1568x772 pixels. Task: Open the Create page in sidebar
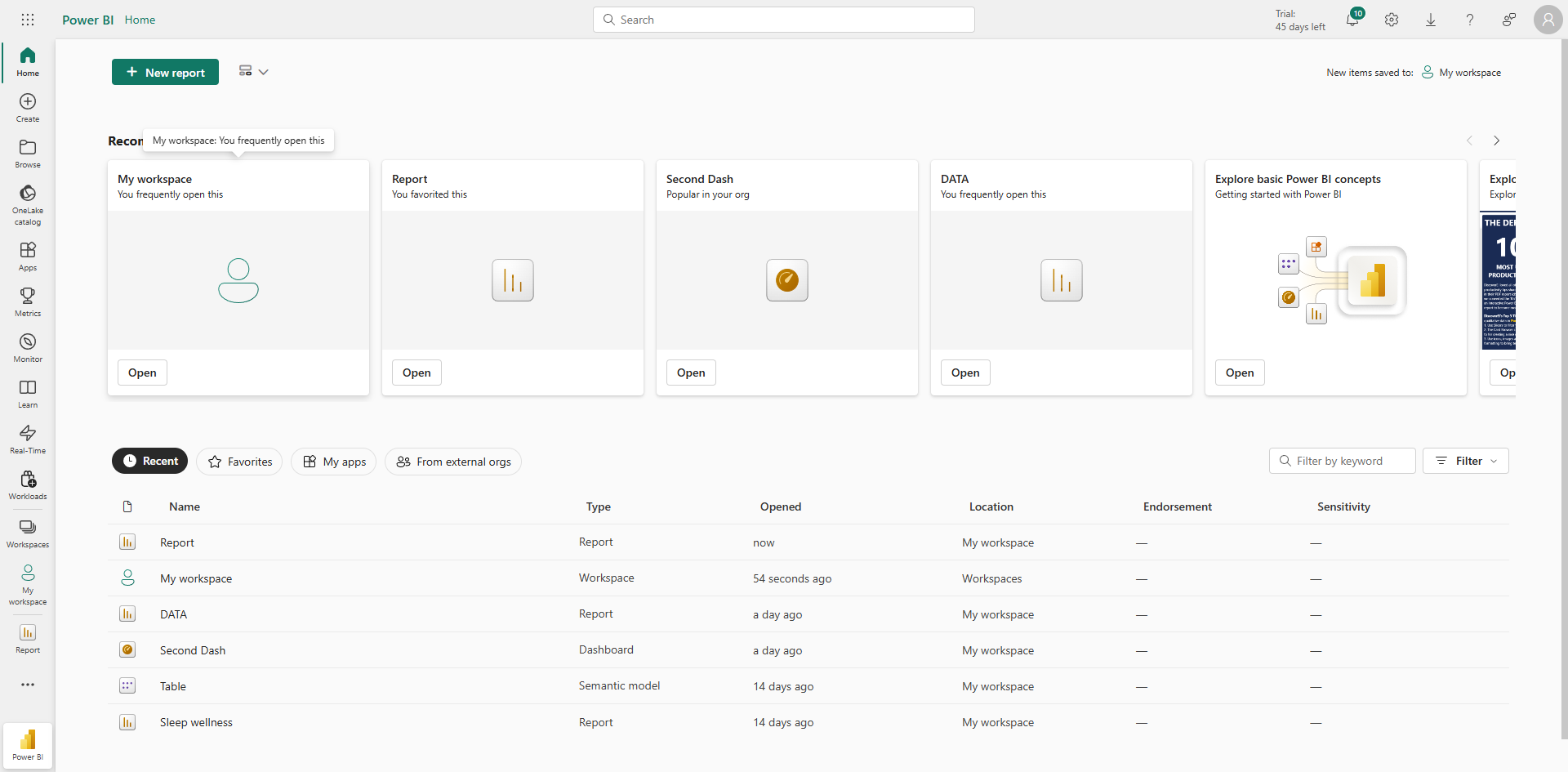coord(28,108)
